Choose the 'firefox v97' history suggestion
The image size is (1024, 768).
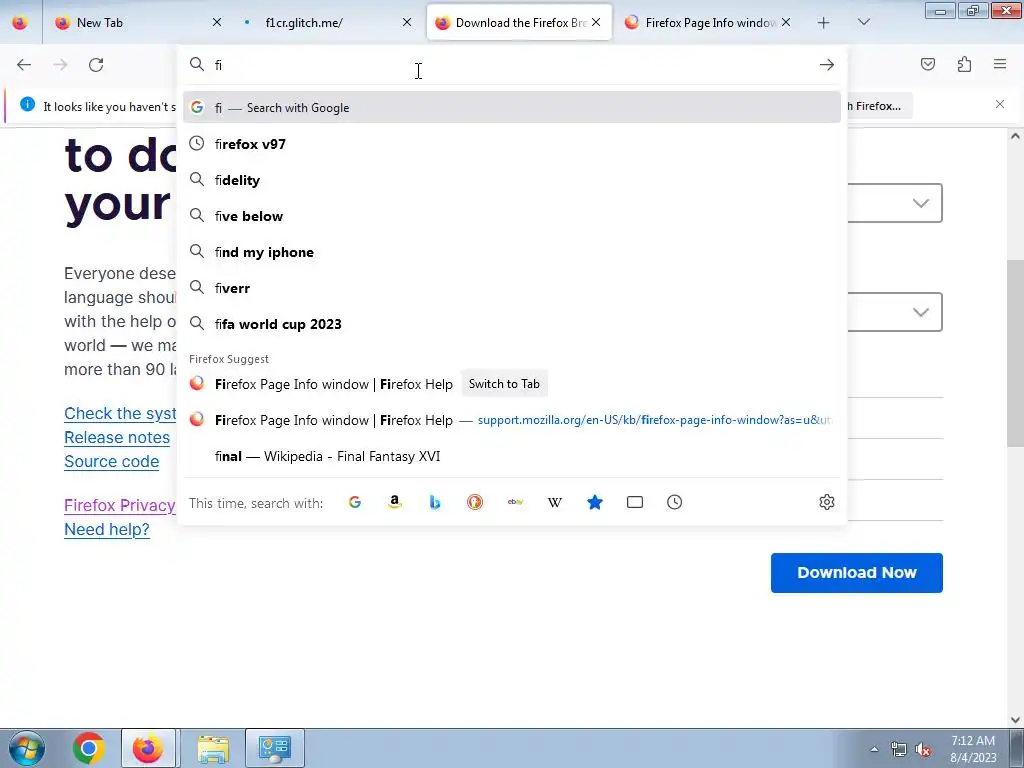click(x=512, y=144)
